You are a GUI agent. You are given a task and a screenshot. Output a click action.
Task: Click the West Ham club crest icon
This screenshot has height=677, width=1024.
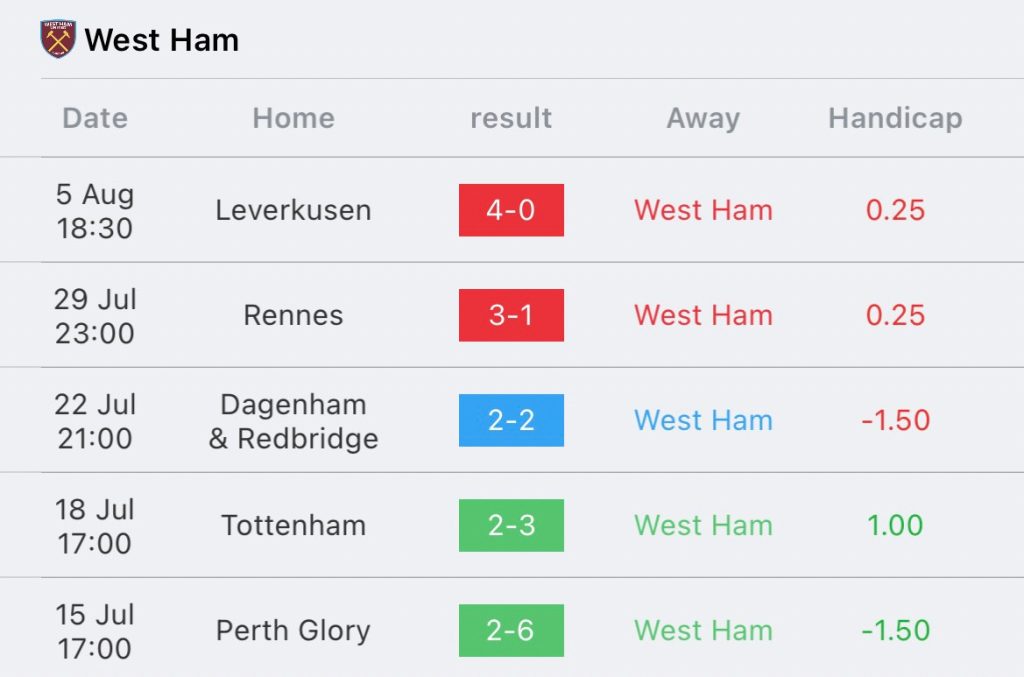coord(58,39)
